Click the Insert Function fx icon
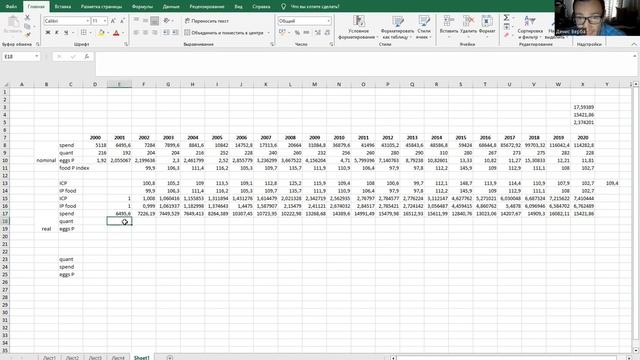 [87, 57]
